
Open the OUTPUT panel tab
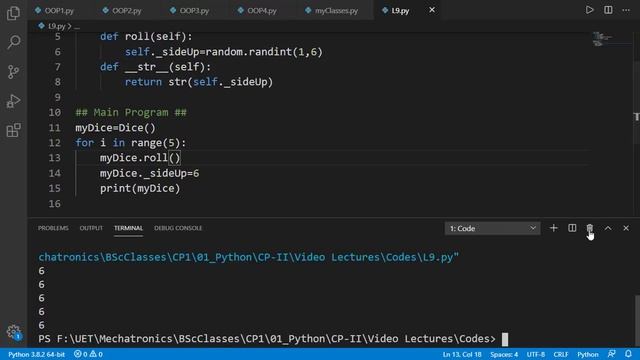tap(91, 228)
